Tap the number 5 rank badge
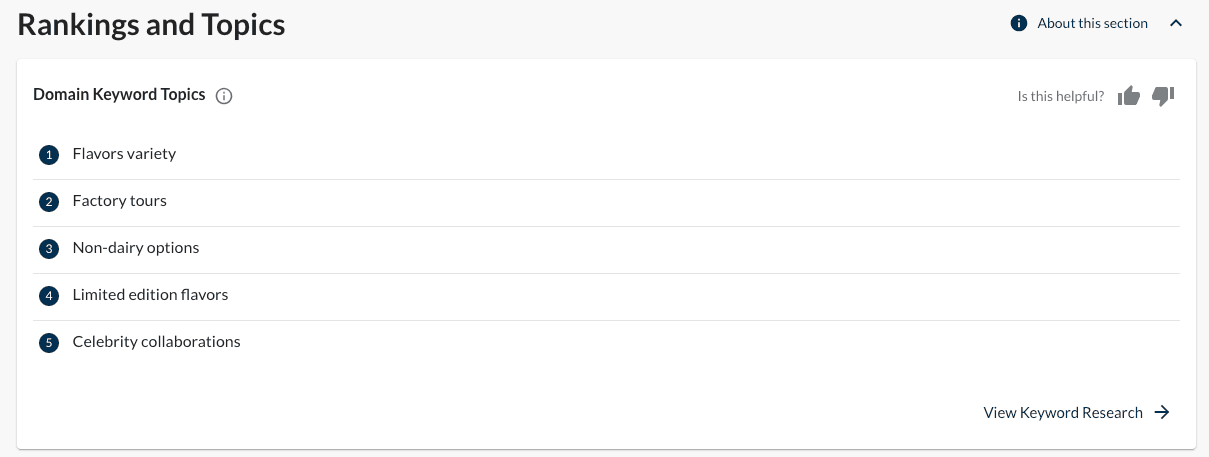 pyautogui.click(x=49, y=343)
